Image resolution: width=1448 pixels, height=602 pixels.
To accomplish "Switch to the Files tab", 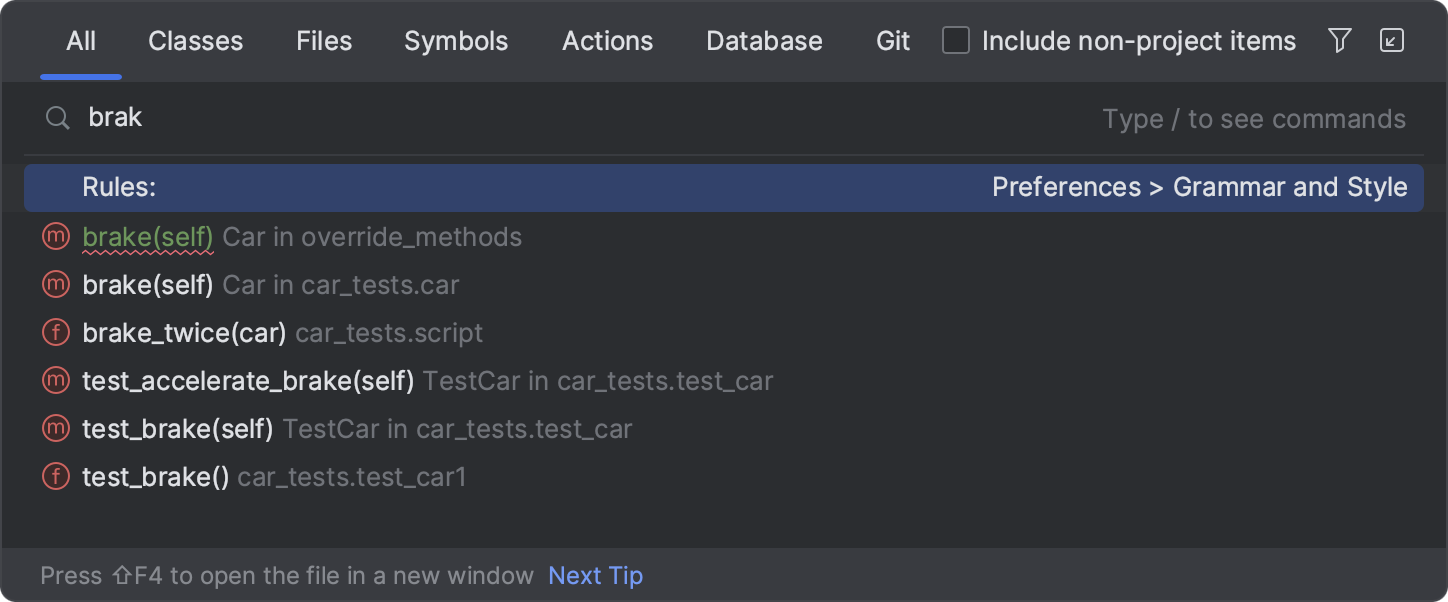I will click(x=323, y=41).
